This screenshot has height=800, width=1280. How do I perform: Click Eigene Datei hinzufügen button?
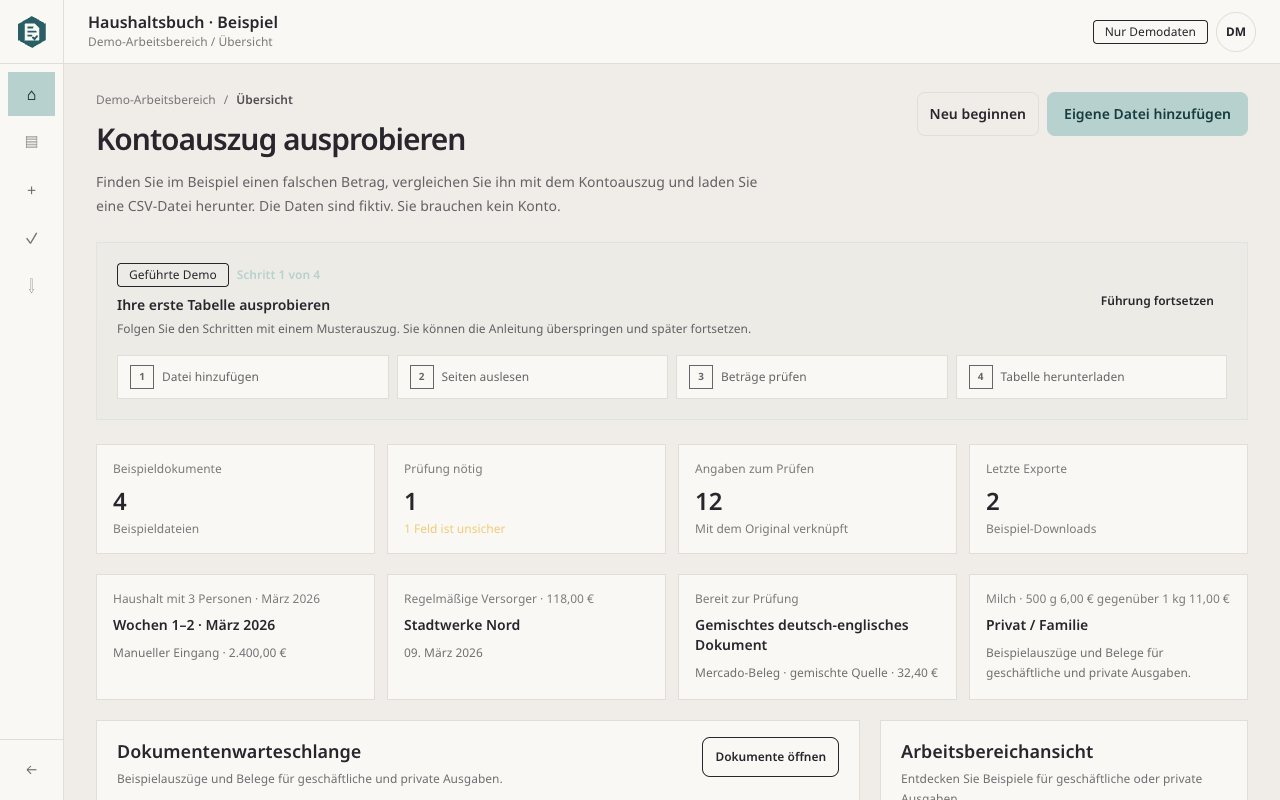(x=1147, y=114)
